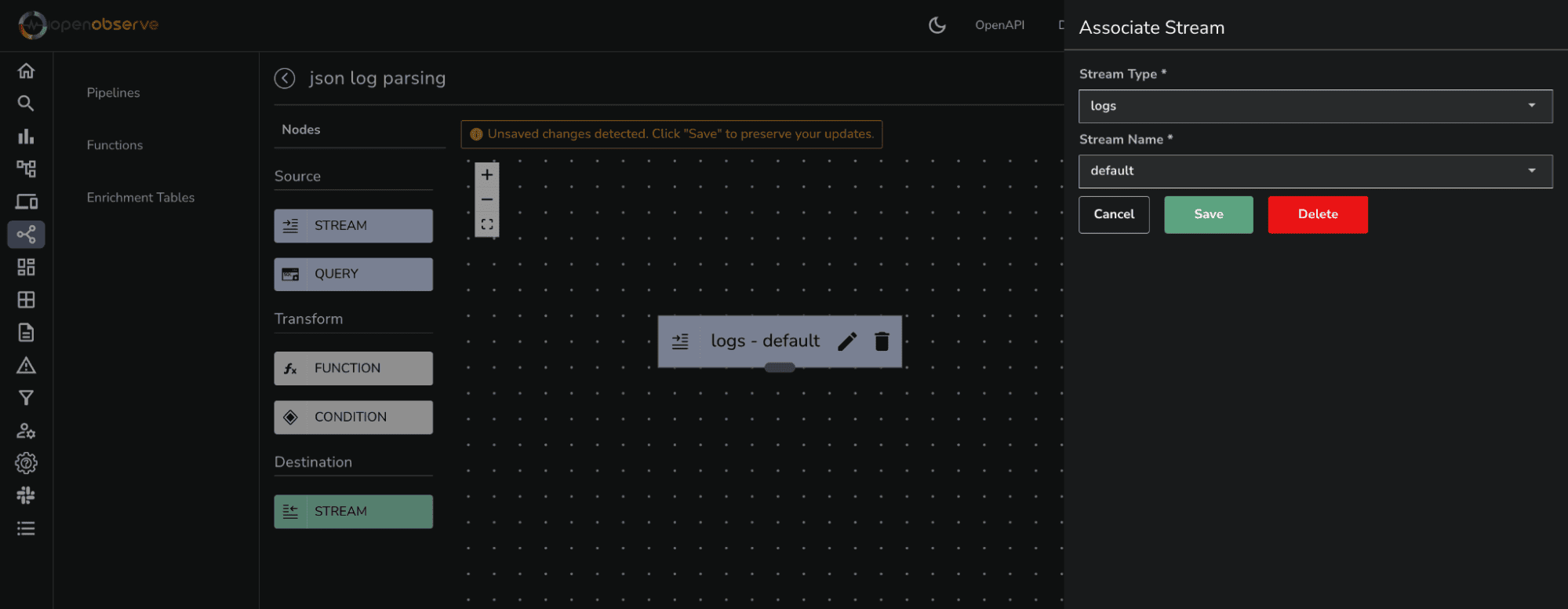Cancel the Associate Stream dialog

(1114, 214)
